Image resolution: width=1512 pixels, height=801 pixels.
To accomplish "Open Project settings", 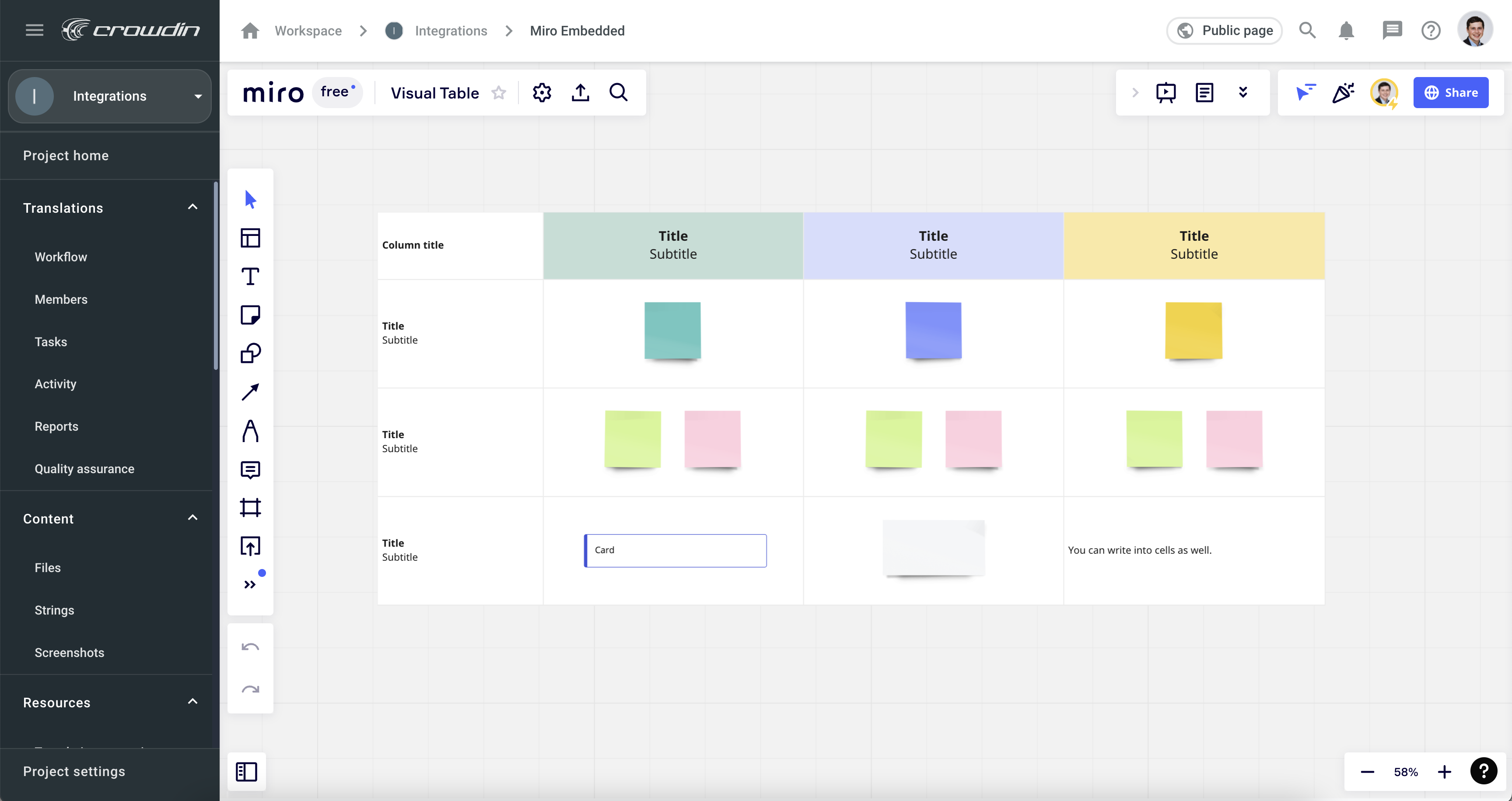I will click(x=109, y=772).
